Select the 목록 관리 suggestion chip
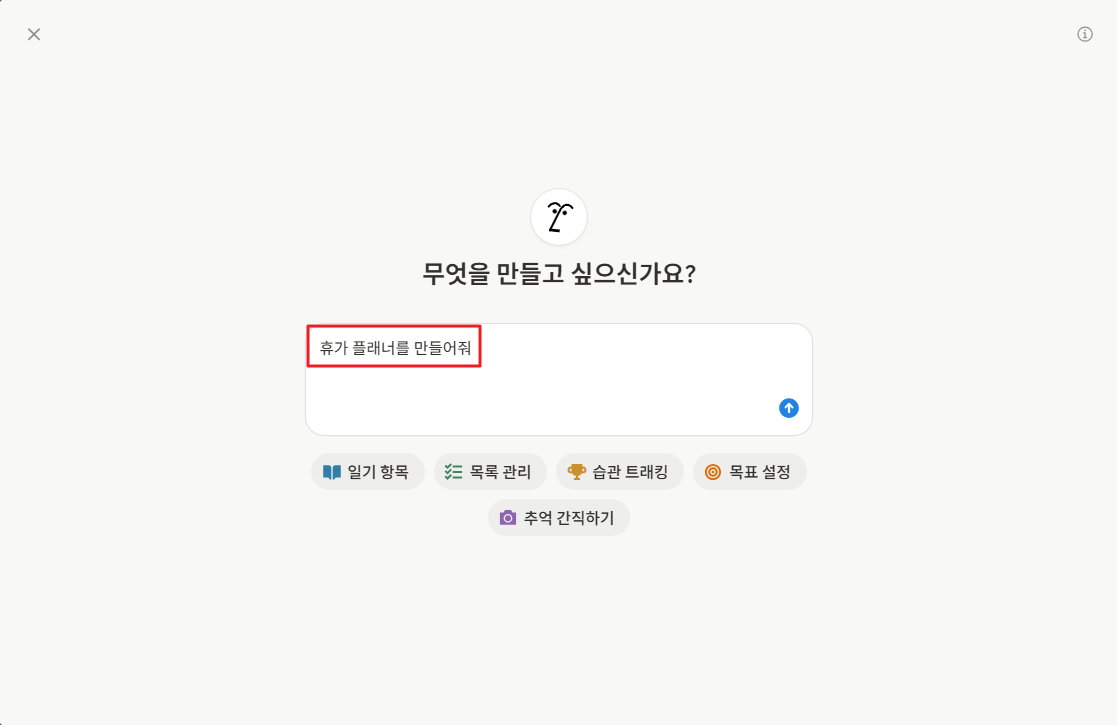This screenshot has width=1117, height=725. [490, 471]
